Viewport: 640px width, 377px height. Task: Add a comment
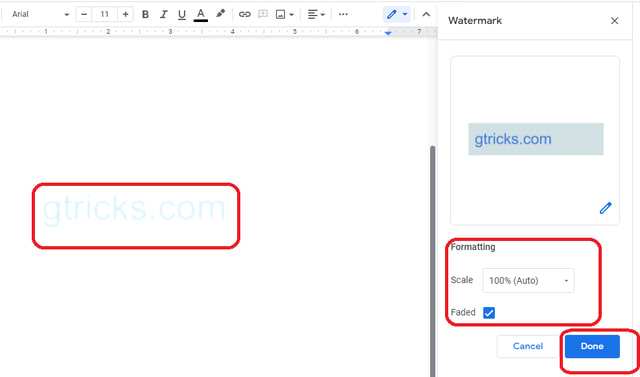point(263,15)
